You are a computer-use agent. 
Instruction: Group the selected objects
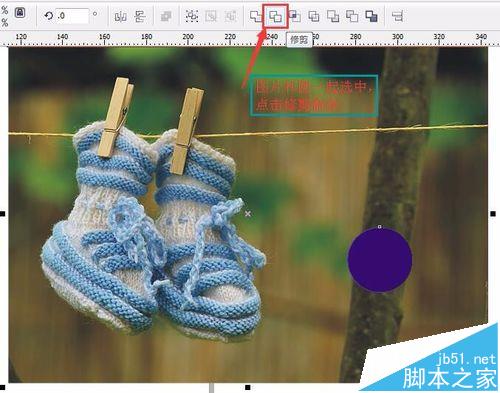coord(192,16)
